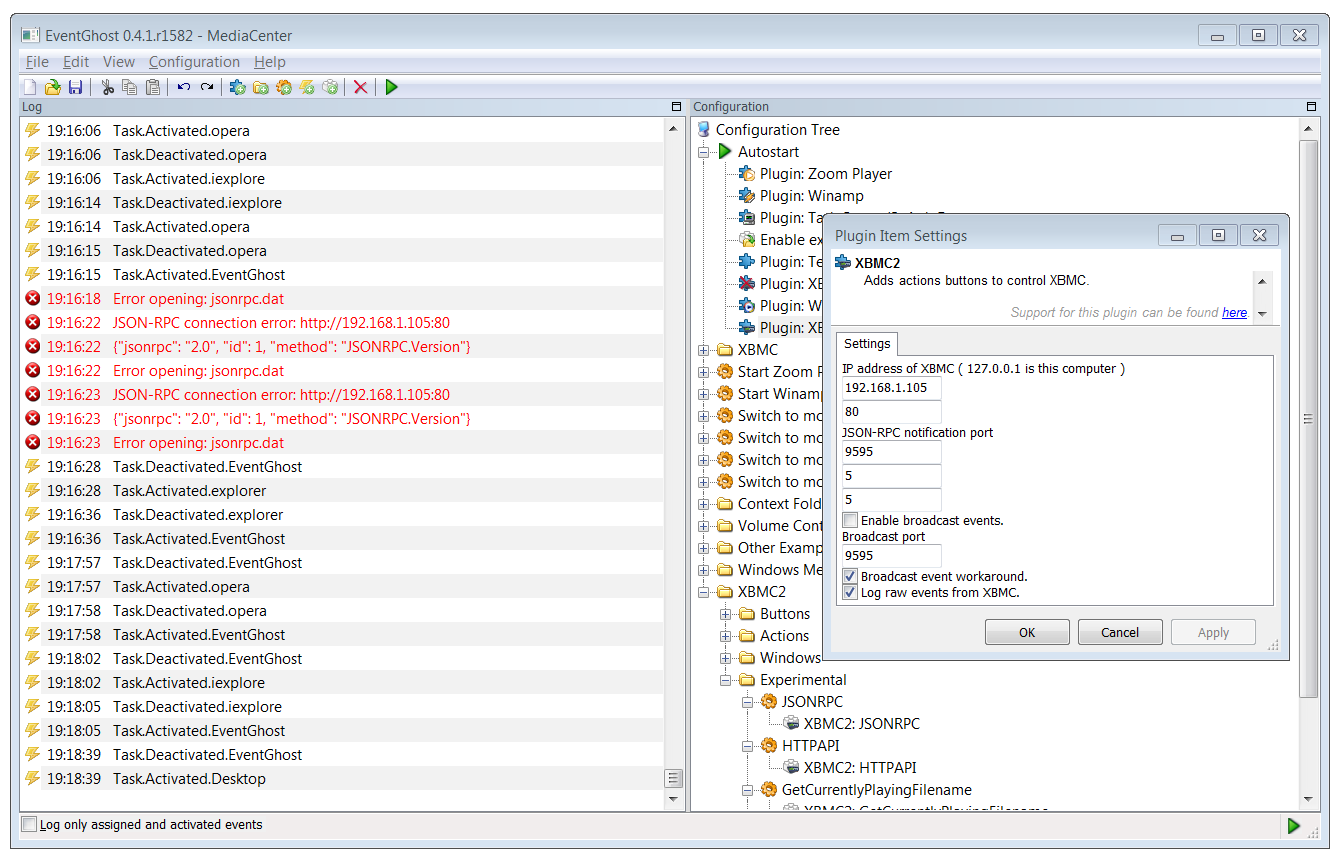1336x860 pixels.
Task: Click the Add Macro gear icon
Action: pyautogui.click(x=284, y=88)
